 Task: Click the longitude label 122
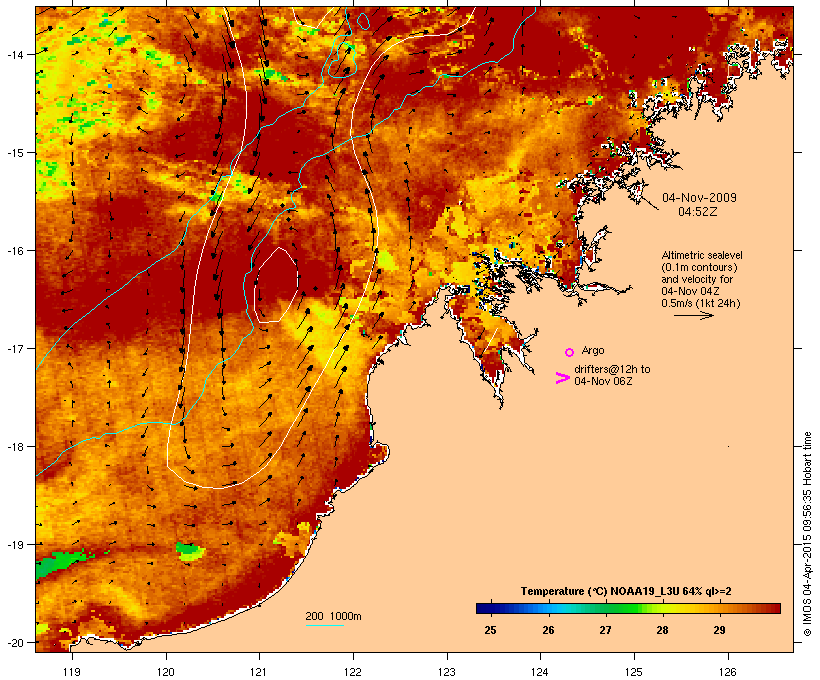[353, 672]
